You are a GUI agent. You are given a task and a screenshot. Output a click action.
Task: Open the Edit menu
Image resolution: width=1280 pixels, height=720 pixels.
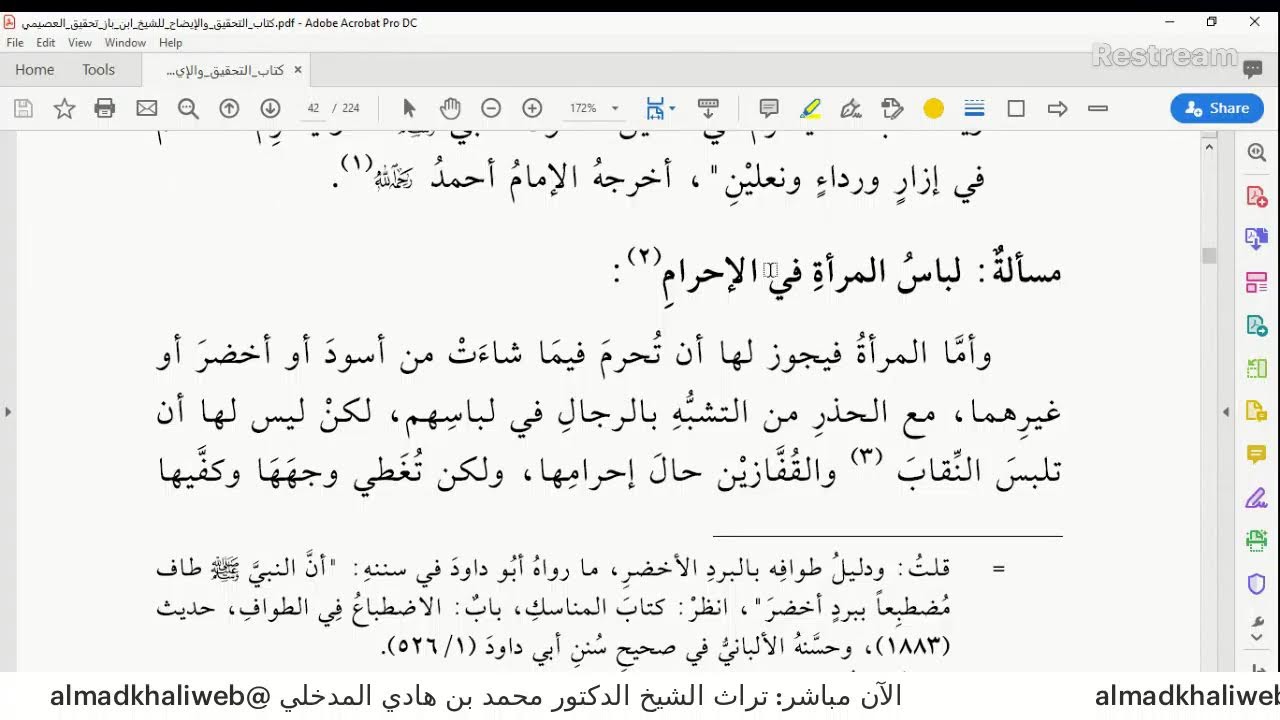pos(46,43)
